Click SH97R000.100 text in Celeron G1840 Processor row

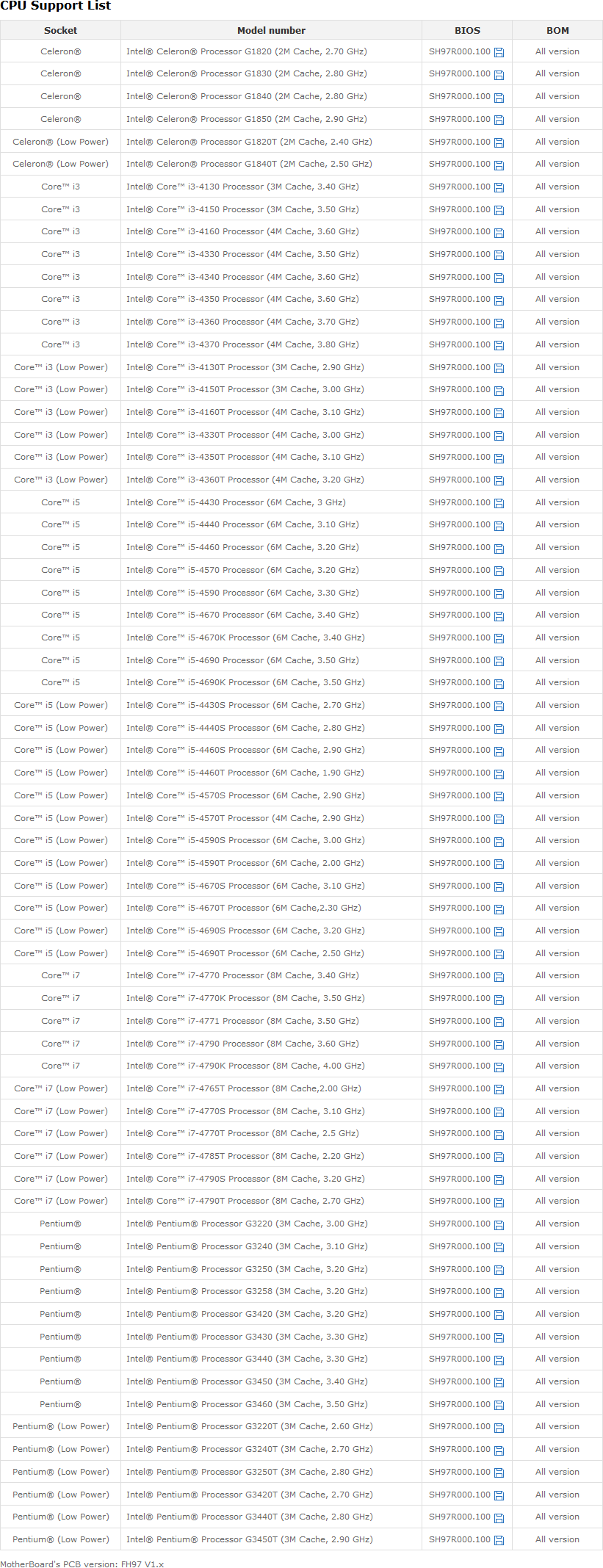tap(460, 96)
